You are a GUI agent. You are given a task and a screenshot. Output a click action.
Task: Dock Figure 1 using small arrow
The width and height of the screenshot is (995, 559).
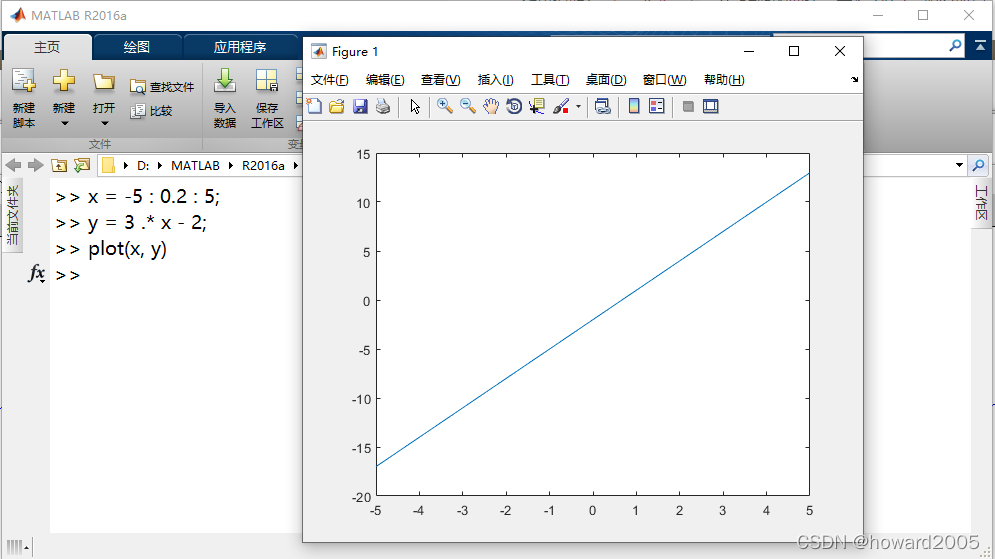[854, 79]
